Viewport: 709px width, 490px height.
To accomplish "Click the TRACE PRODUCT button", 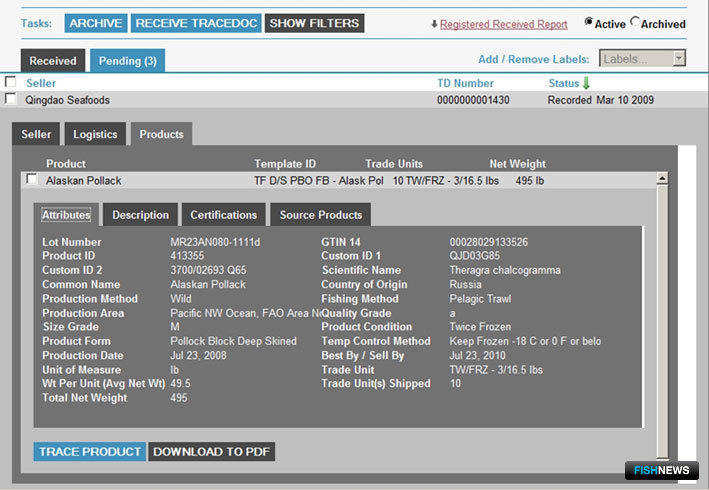I will click(90, 452).
